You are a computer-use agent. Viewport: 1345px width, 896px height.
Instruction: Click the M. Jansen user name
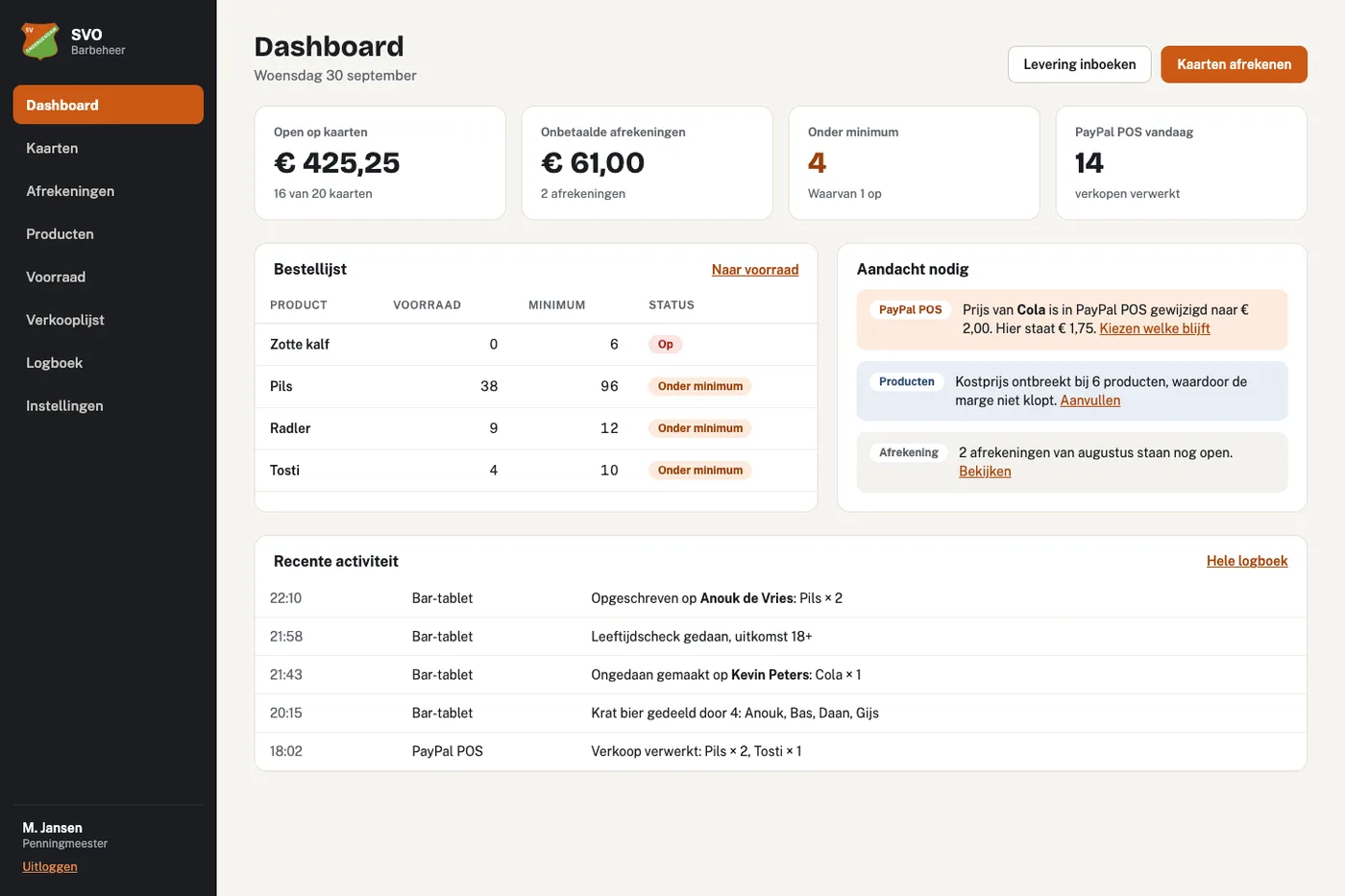[53, 828]
